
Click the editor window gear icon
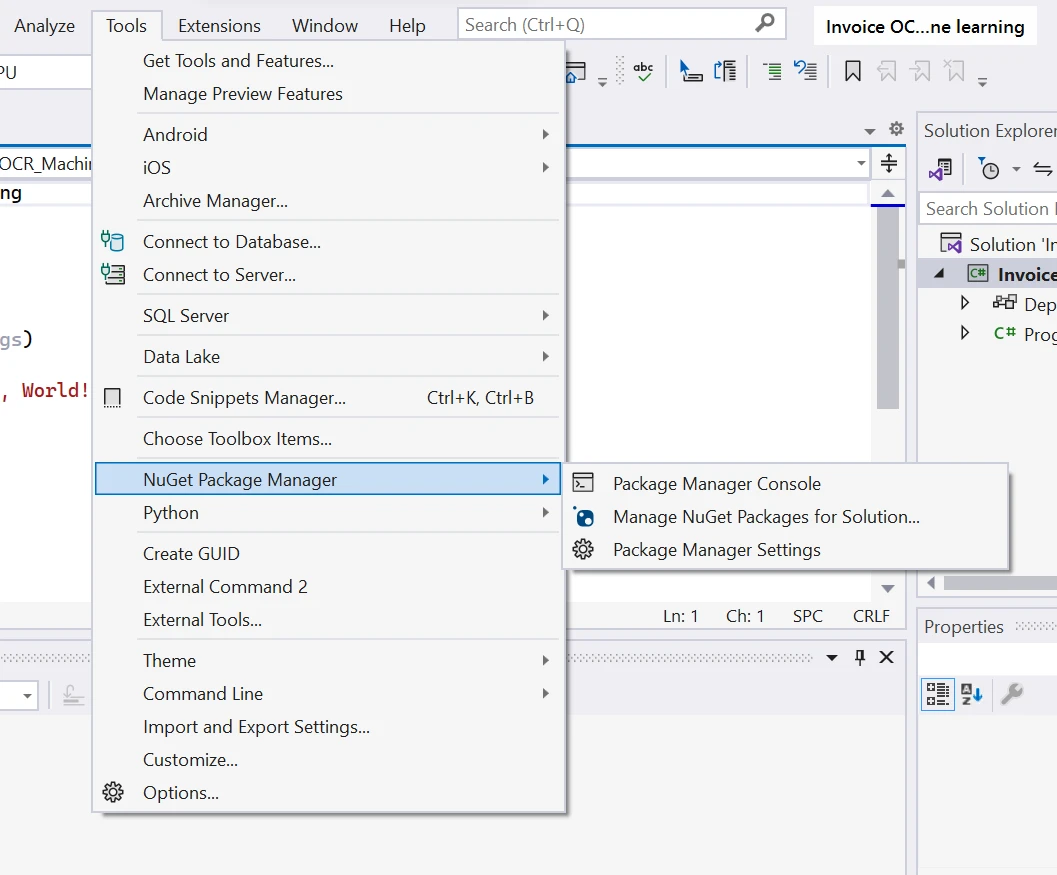(896, 129)
